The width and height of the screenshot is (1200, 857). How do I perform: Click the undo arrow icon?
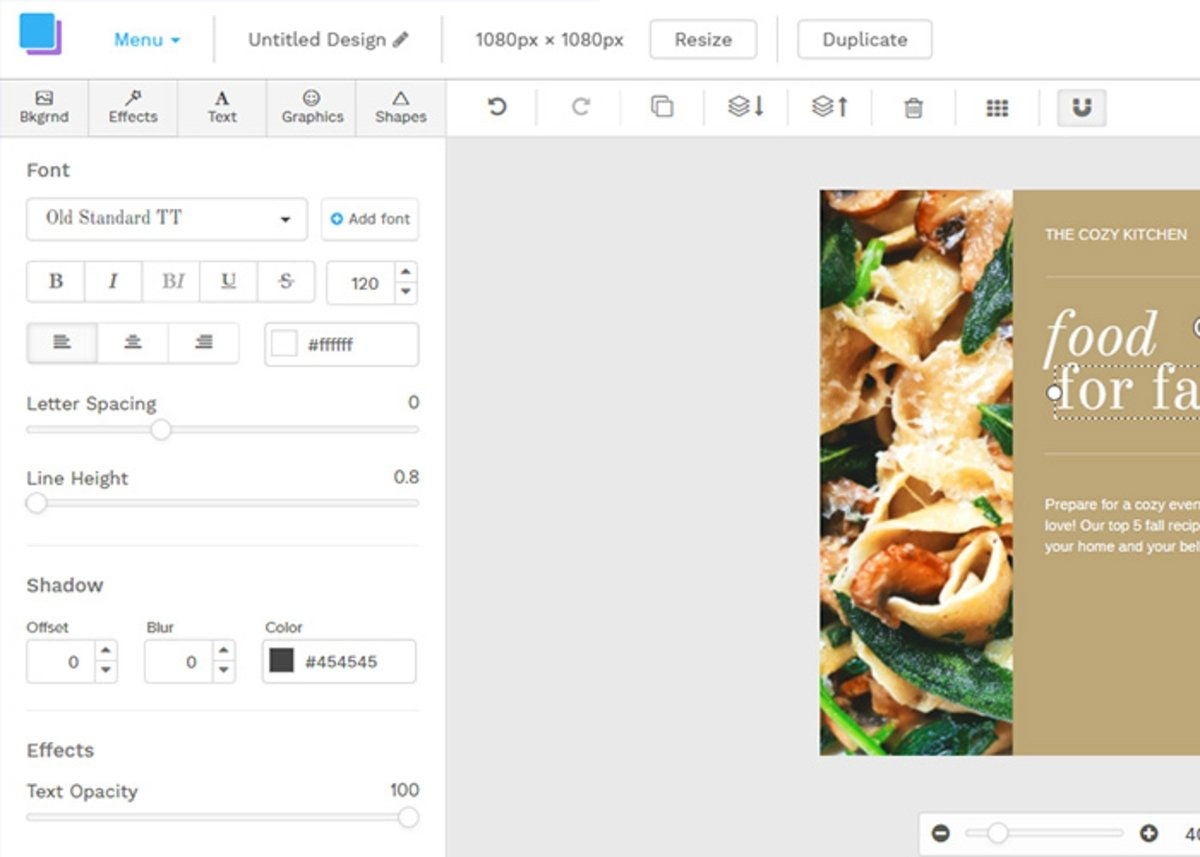click(497, 107)
